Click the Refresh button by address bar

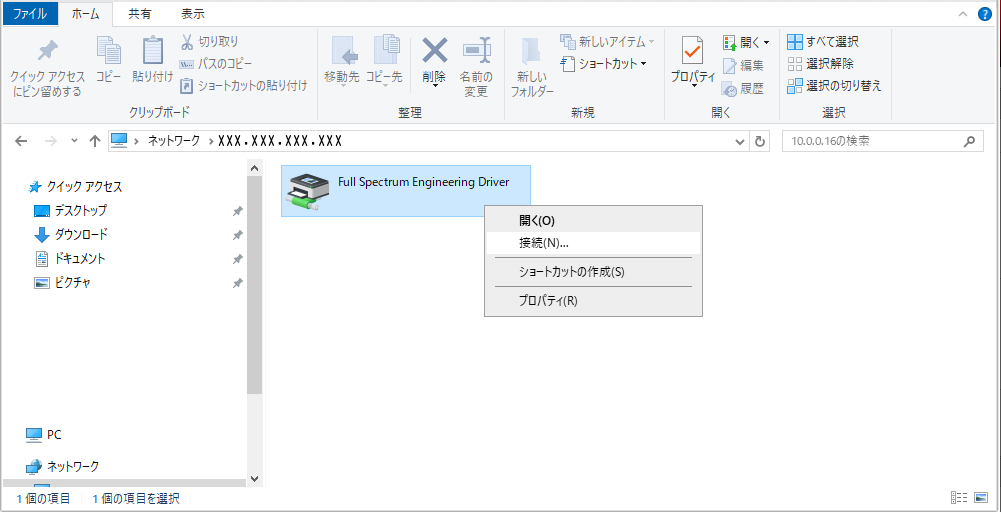click(760, 141)
